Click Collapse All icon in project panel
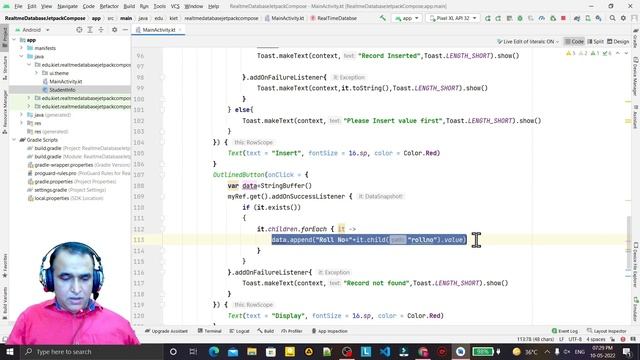Image resolution: width=640 pixels, height=360 pixels. [101, 30]
